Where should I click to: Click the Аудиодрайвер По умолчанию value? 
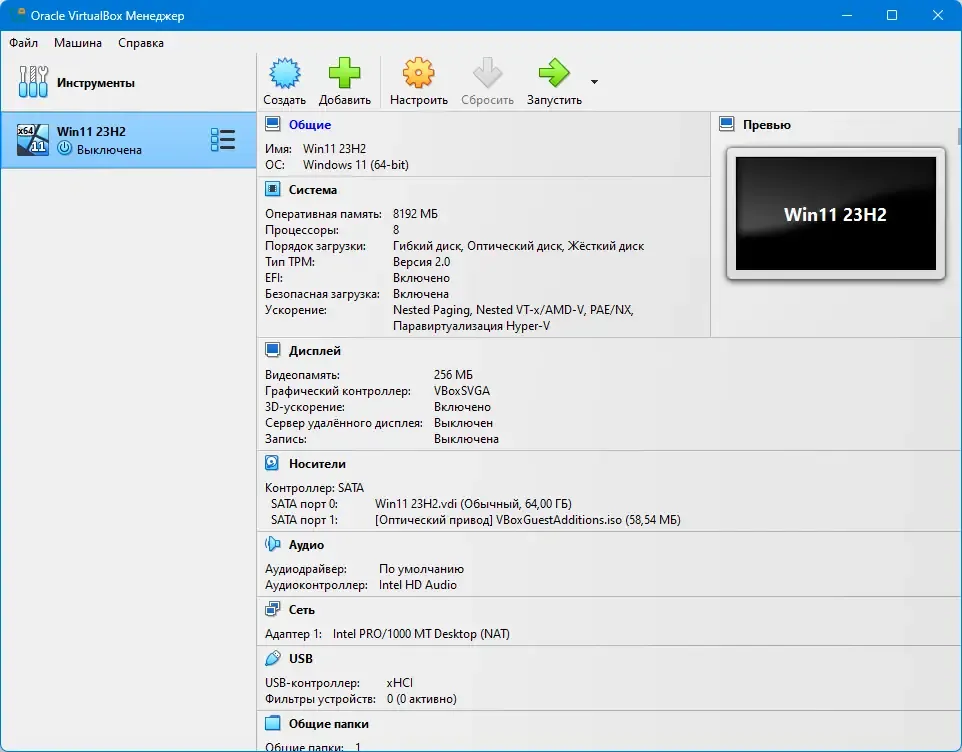tap(421, 569)
